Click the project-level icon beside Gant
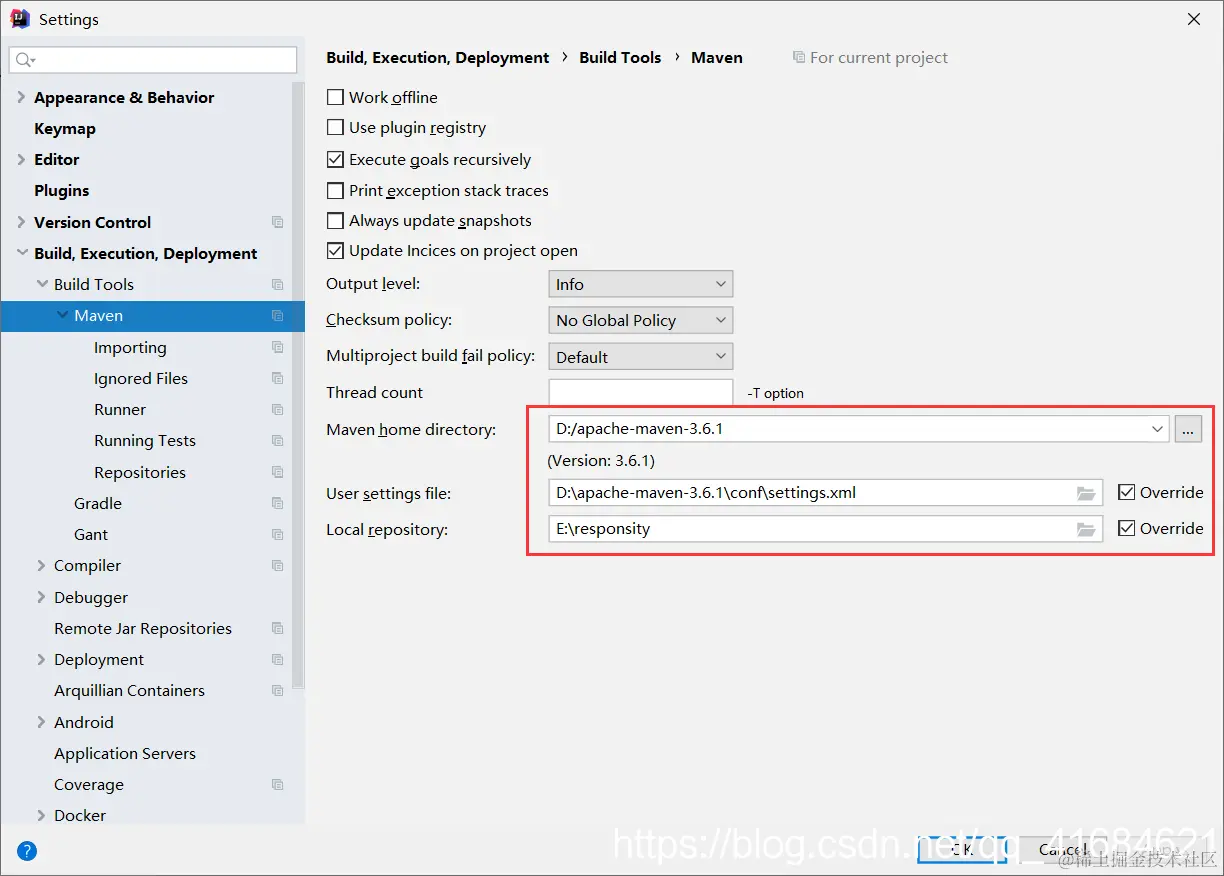Image resolution: width=1224 pixels, height=876 pixels. coord(278,535)
